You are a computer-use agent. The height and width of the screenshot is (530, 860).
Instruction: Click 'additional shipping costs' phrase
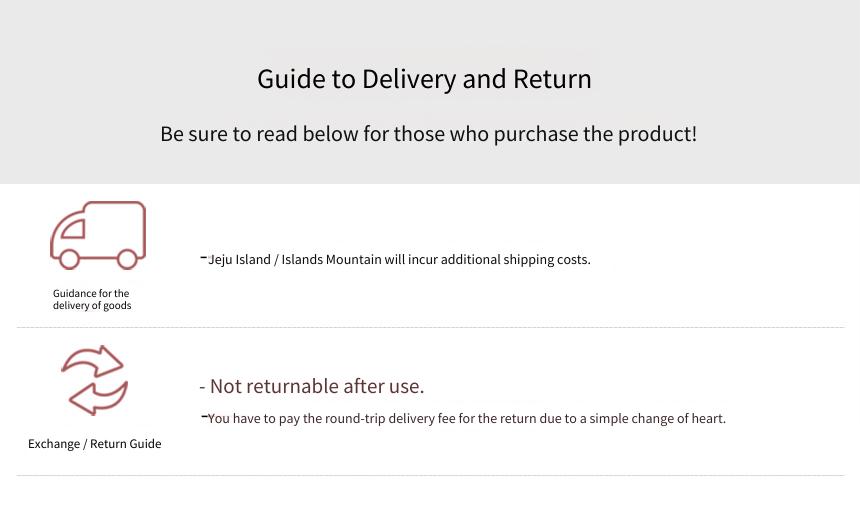coord(516,260)
